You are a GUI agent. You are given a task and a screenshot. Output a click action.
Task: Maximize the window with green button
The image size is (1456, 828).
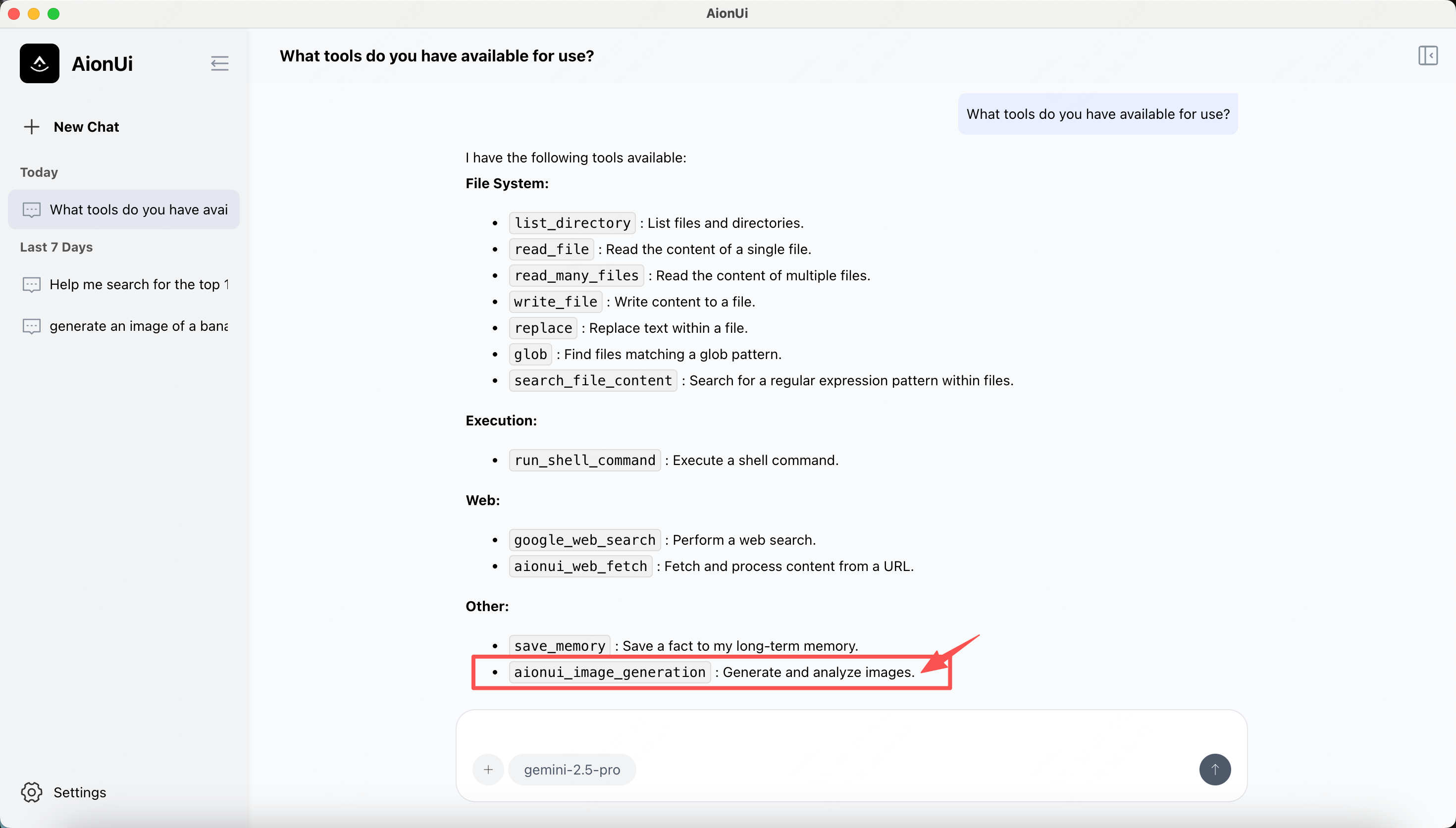(x=53, y=14)
